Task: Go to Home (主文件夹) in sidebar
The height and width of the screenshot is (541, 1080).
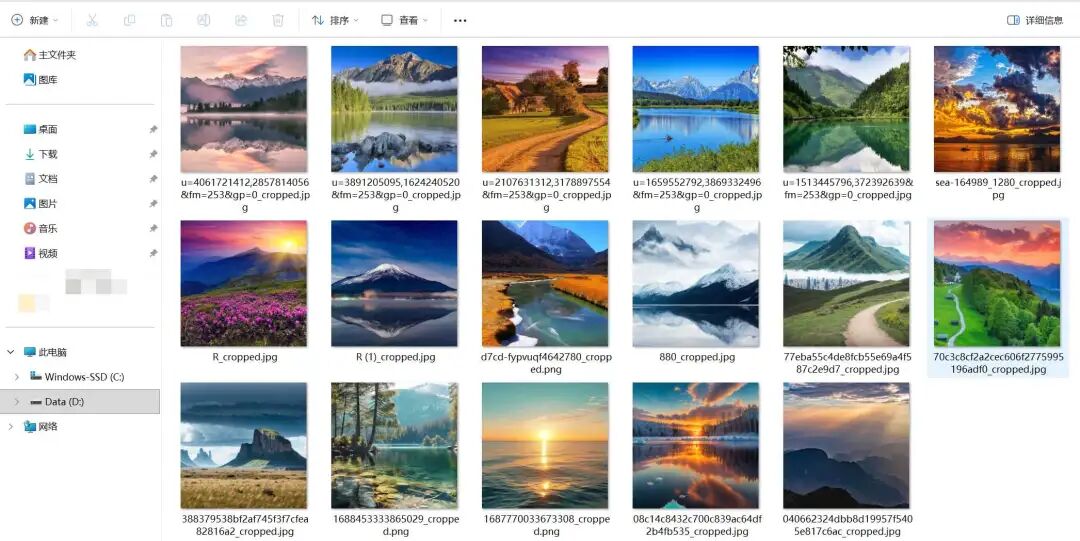Action: 50,55
